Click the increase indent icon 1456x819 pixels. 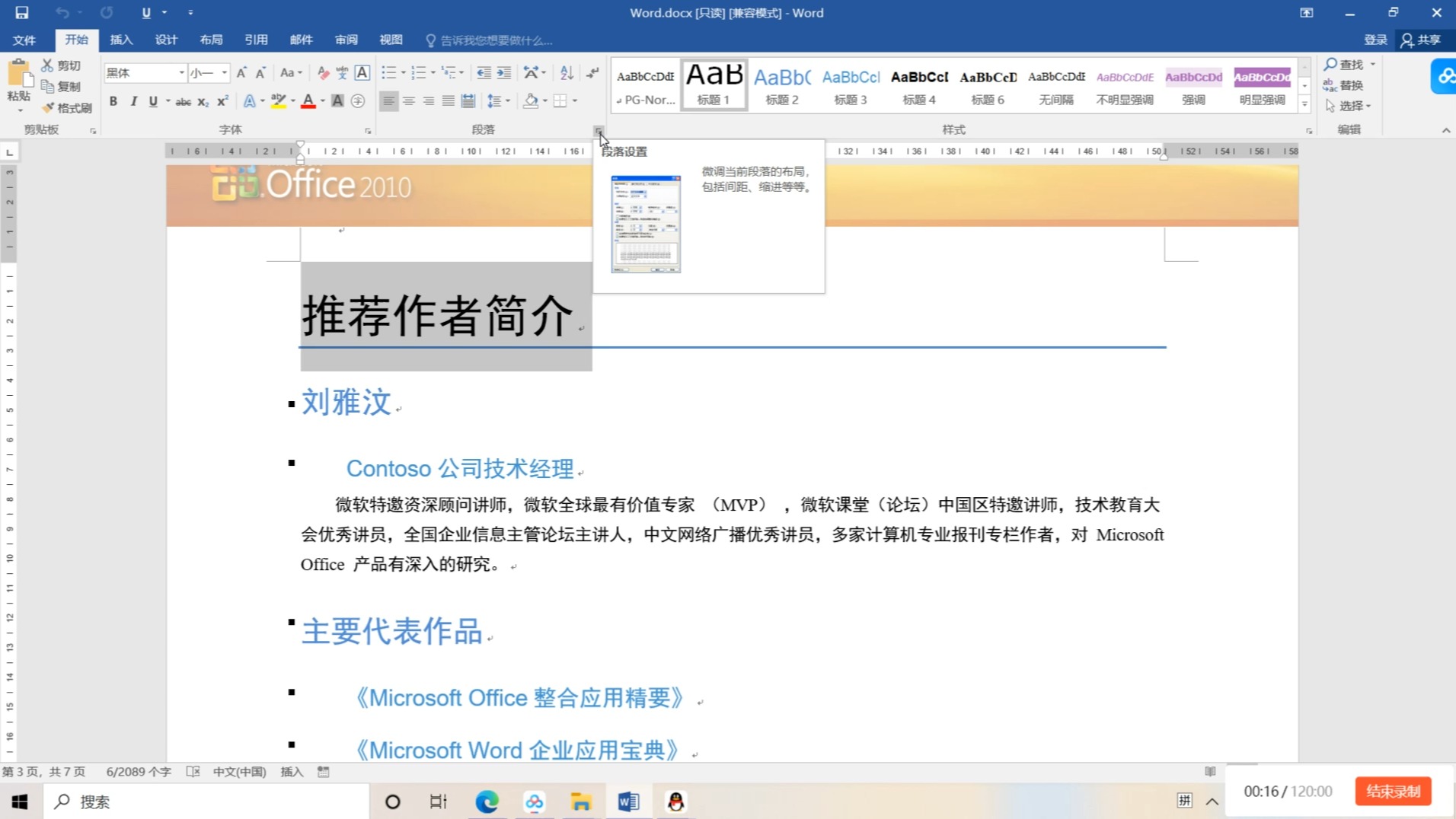coord(504,73)
